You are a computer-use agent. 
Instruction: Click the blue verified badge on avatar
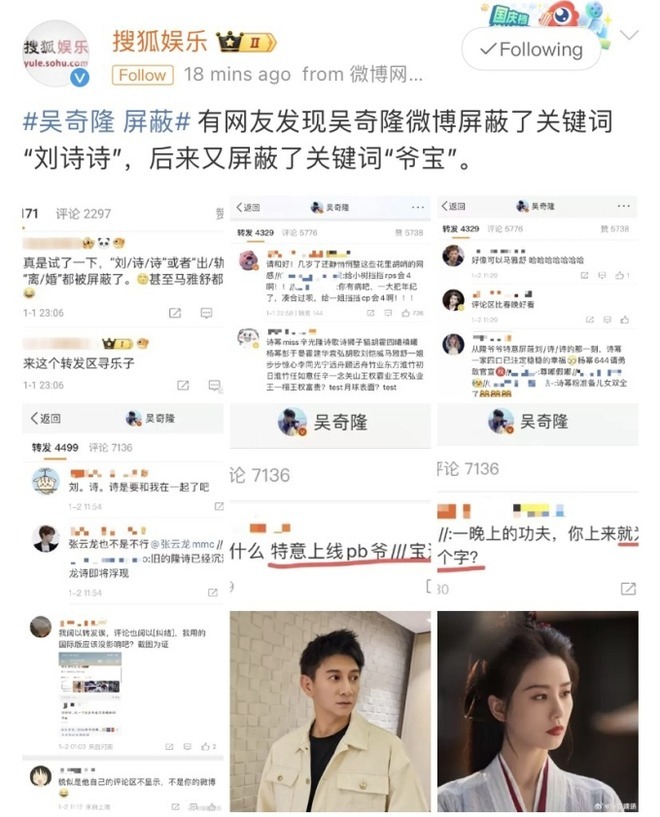79,78
